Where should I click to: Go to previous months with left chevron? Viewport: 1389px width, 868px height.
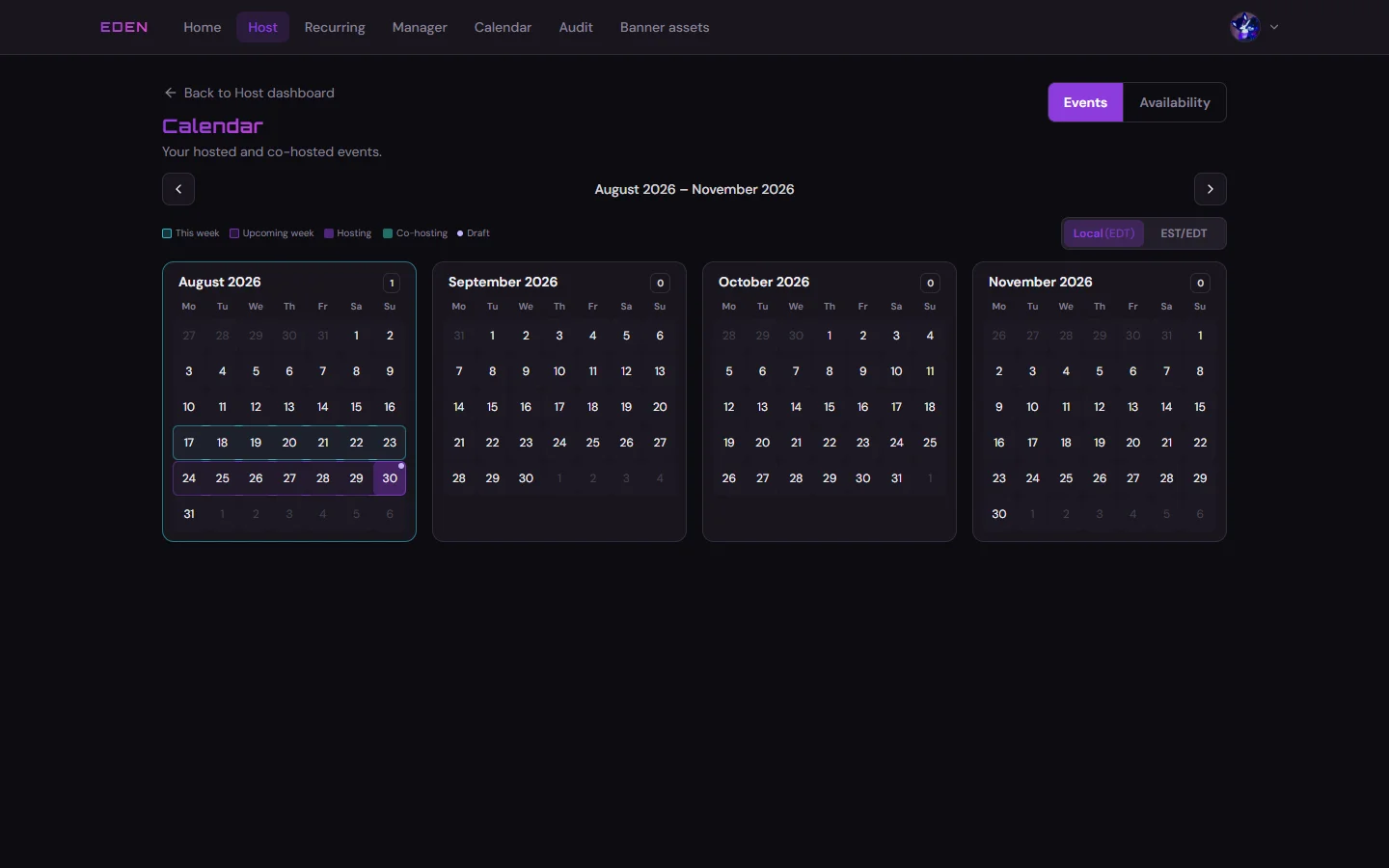click(178, 189)
